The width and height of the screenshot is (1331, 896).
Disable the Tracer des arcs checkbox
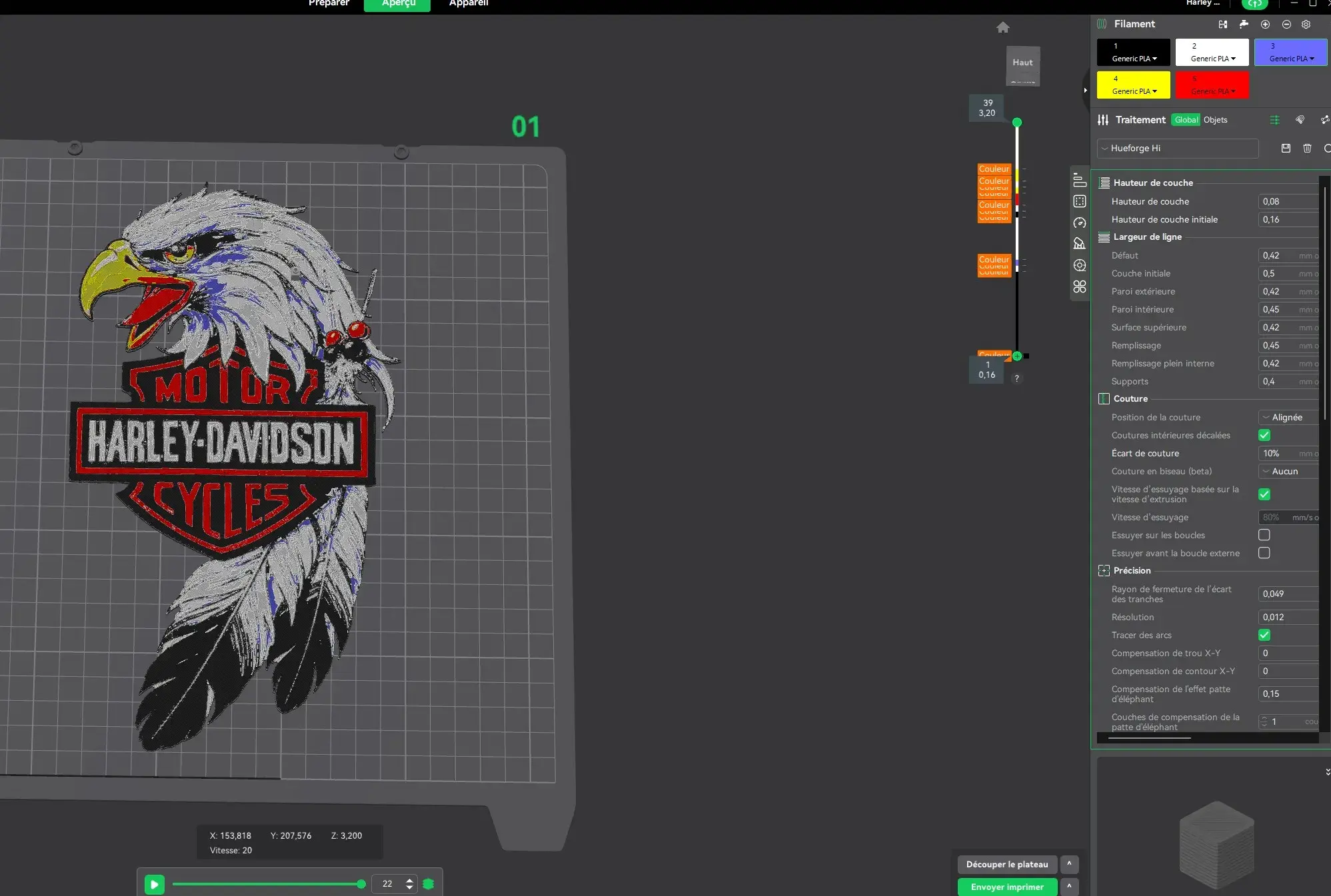coord(1264,635)
